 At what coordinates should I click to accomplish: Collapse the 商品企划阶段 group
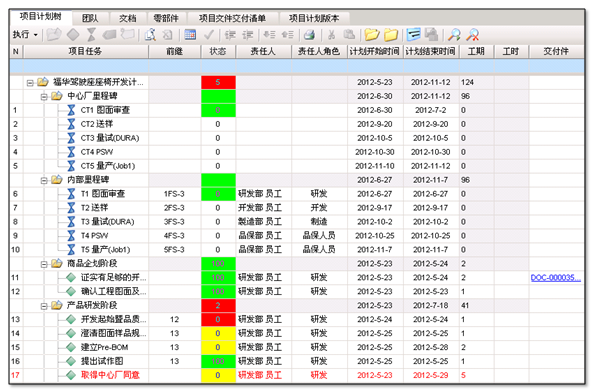click(44, 264)
